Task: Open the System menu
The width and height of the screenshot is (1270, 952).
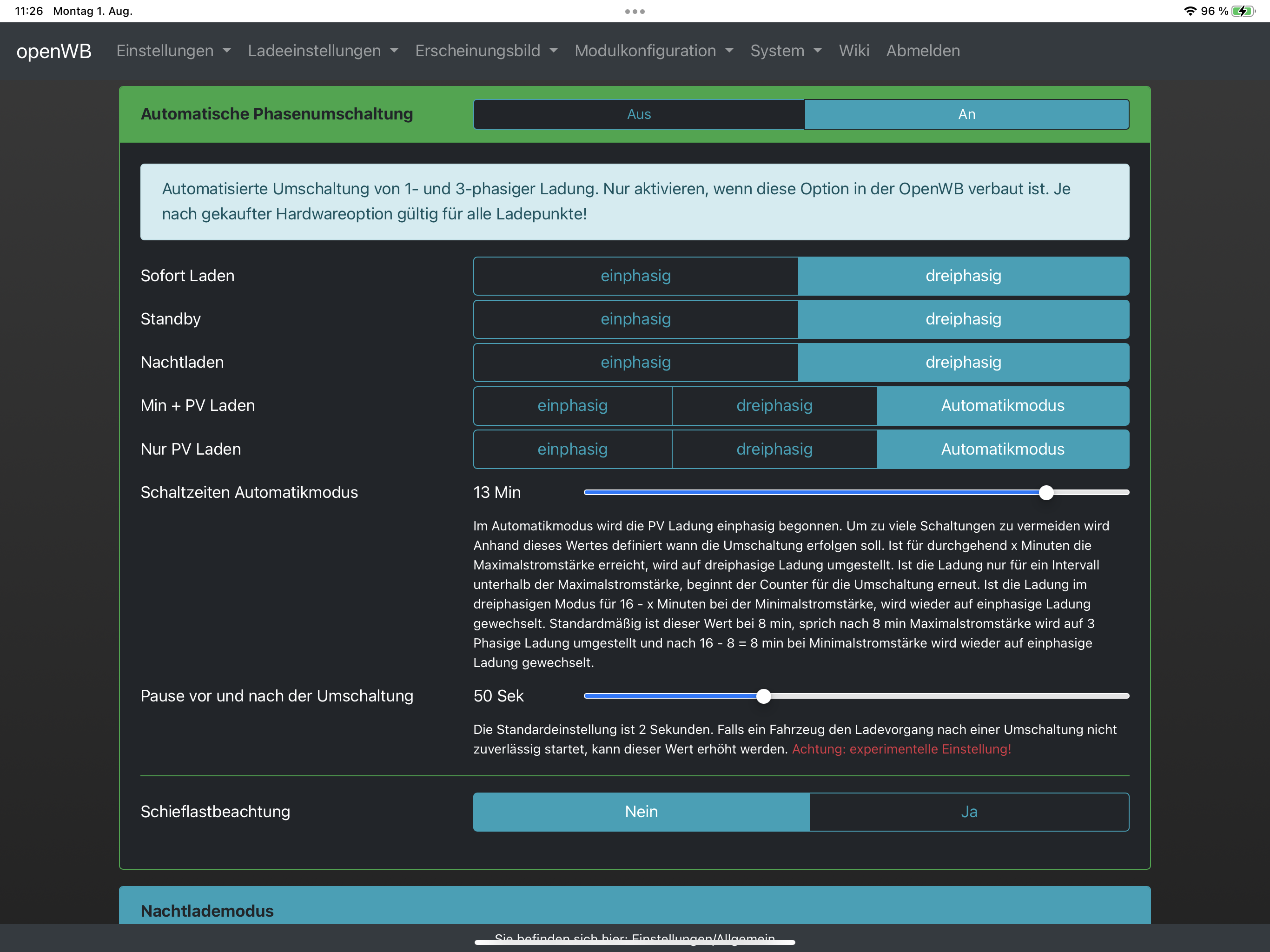Action: [786, 51]
